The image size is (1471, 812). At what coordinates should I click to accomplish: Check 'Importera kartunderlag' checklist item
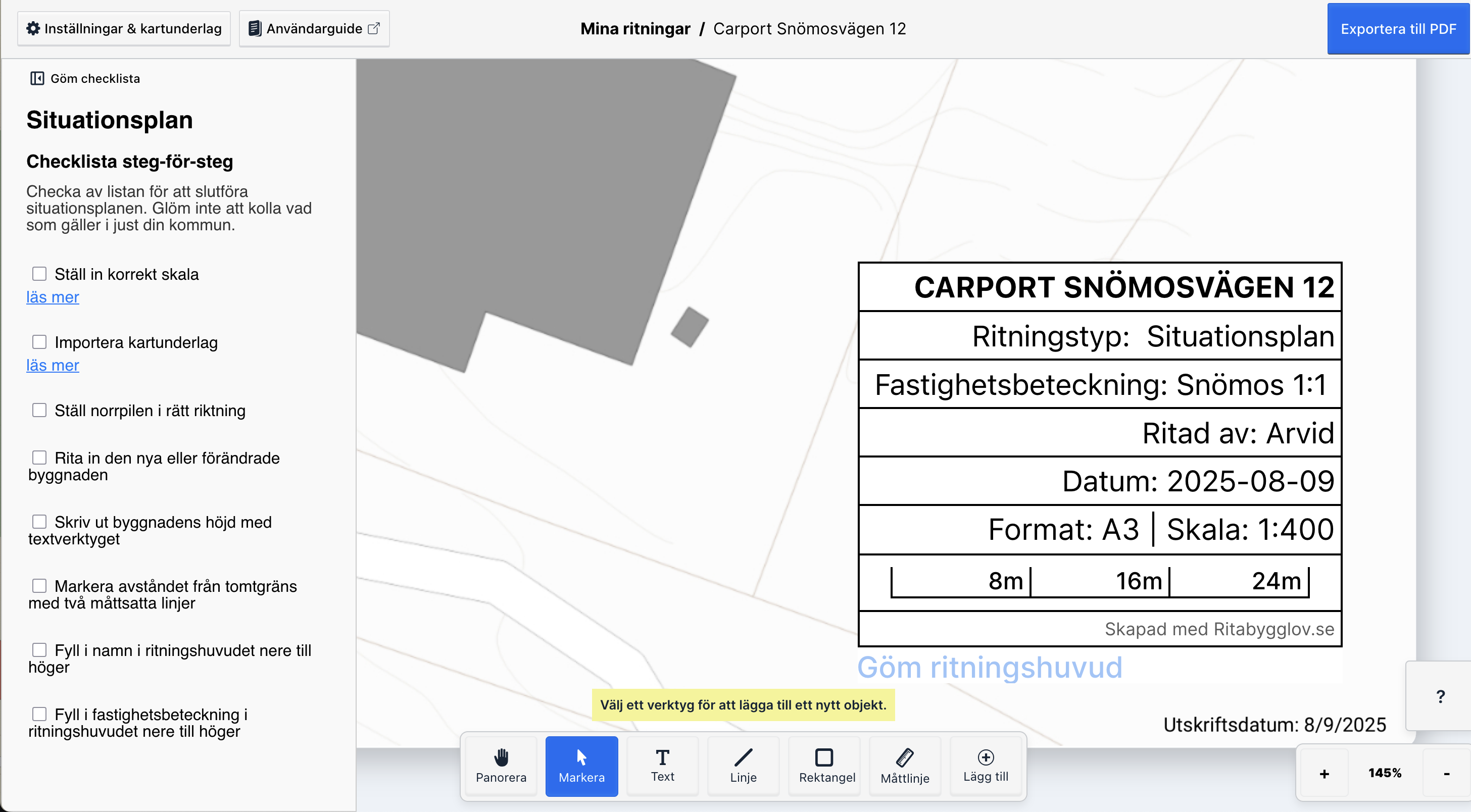39,341
